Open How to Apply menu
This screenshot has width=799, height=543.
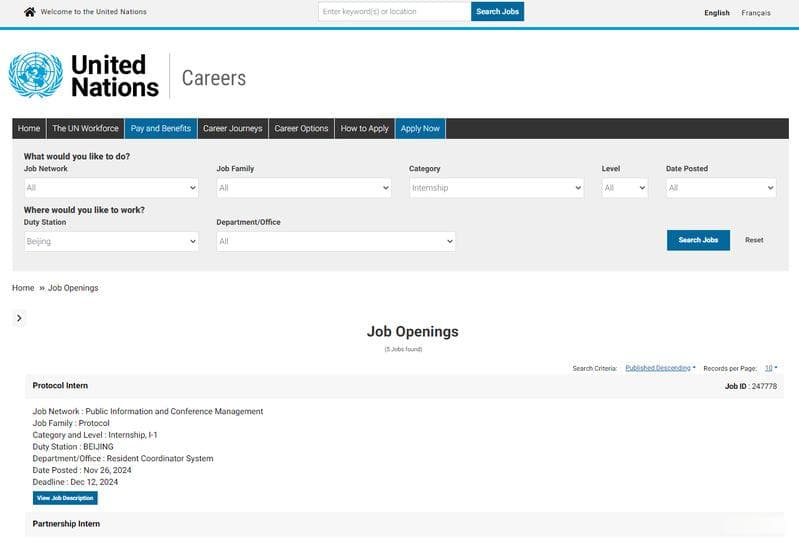click(364, 128)
